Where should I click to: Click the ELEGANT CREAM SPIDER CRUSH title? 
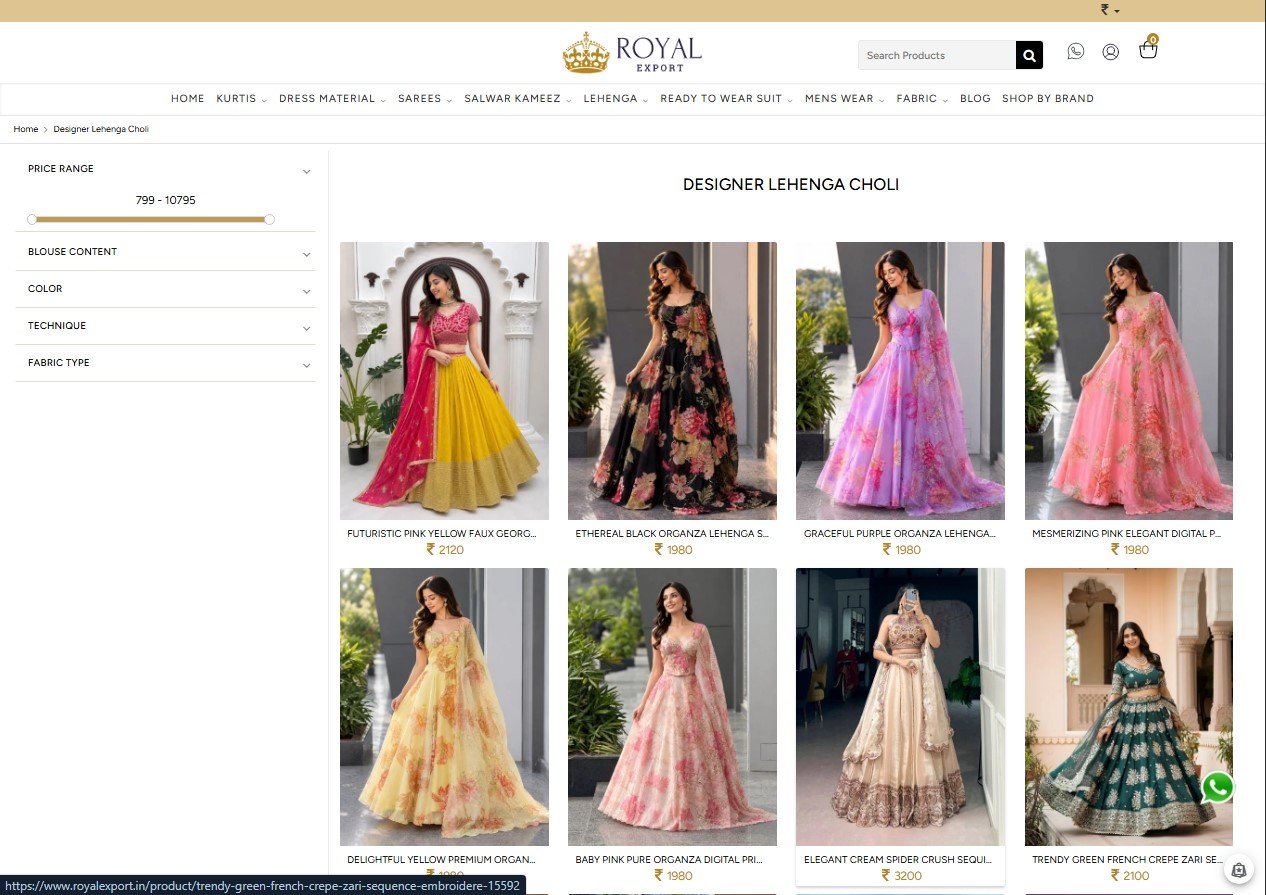900,860
